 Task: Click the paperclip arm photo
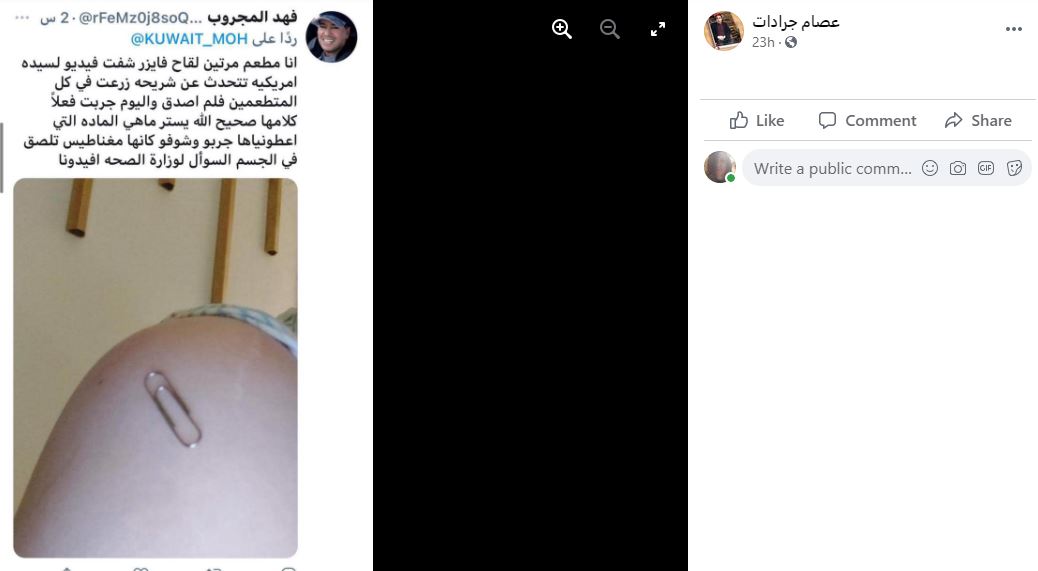point(156,368)
